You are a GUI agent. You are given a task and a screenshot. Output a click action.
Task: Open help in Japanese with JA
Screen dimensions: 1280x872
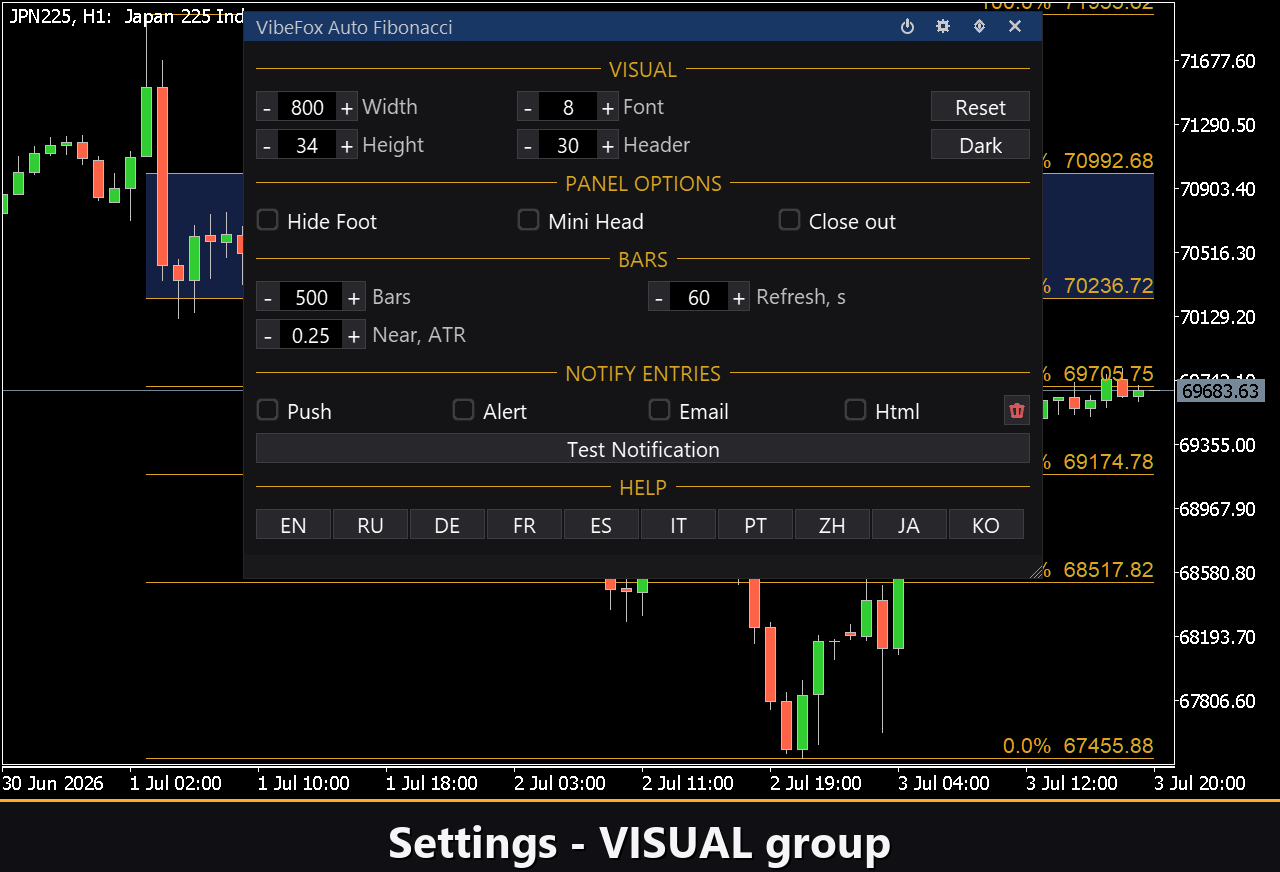tap(909, 525)
